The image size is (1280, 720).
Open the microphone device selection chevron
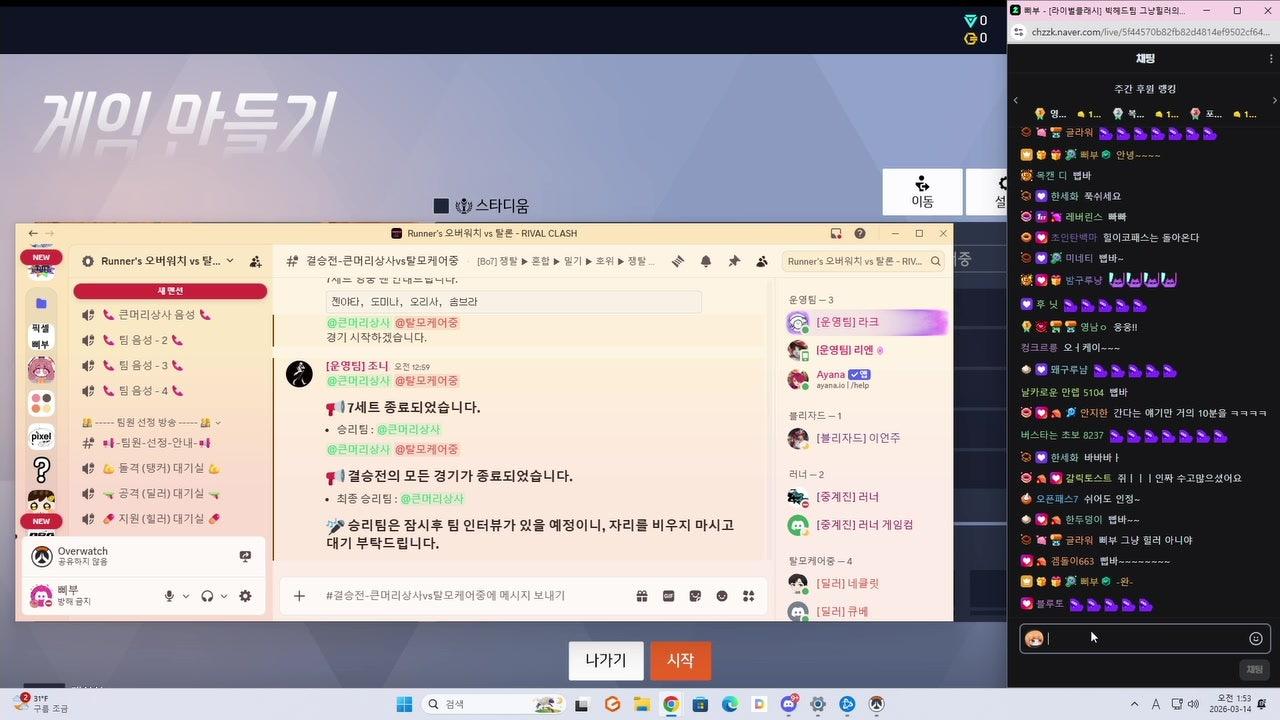point(185,596)
